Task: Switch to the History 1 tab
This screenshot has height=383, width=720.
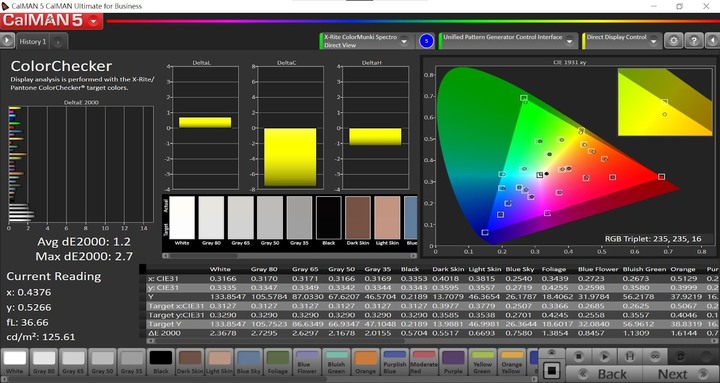Action: point(33,41)
